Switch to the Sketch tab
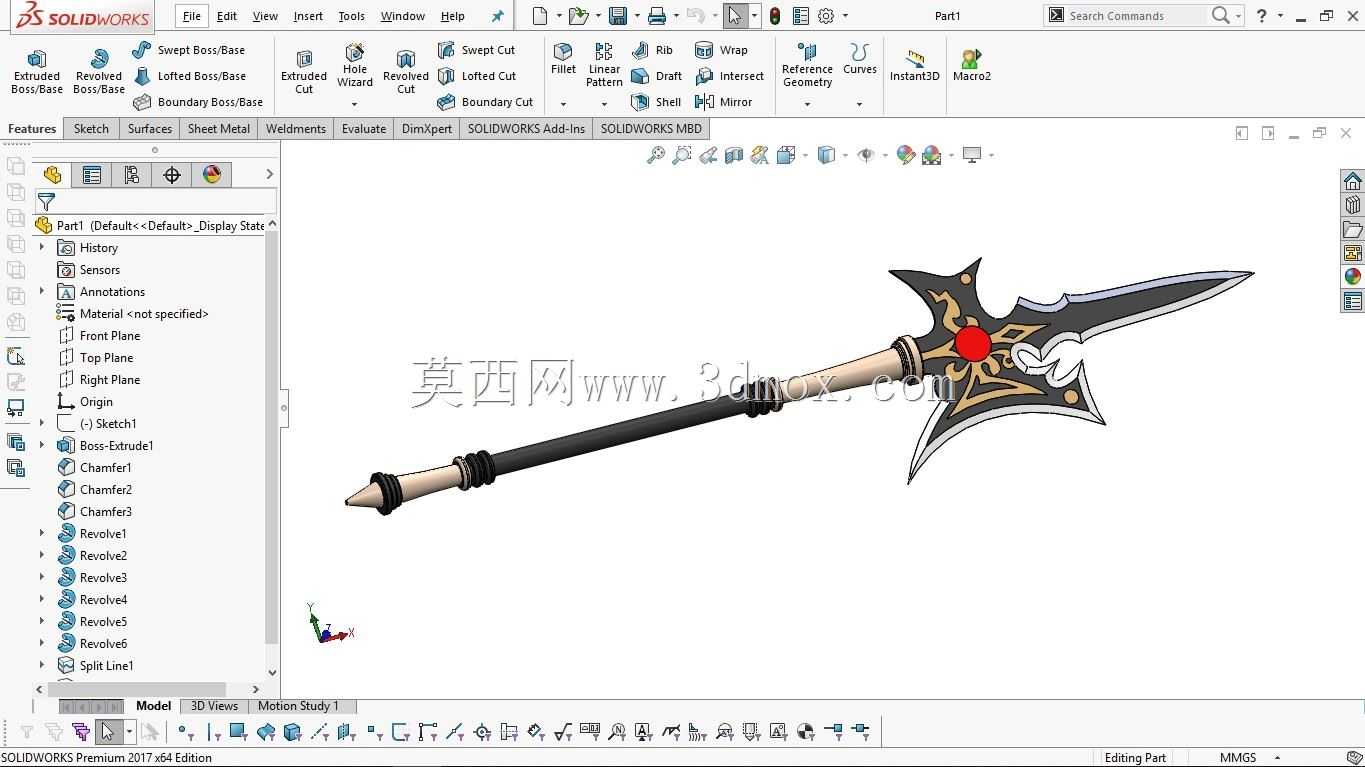 pos(91,128)
